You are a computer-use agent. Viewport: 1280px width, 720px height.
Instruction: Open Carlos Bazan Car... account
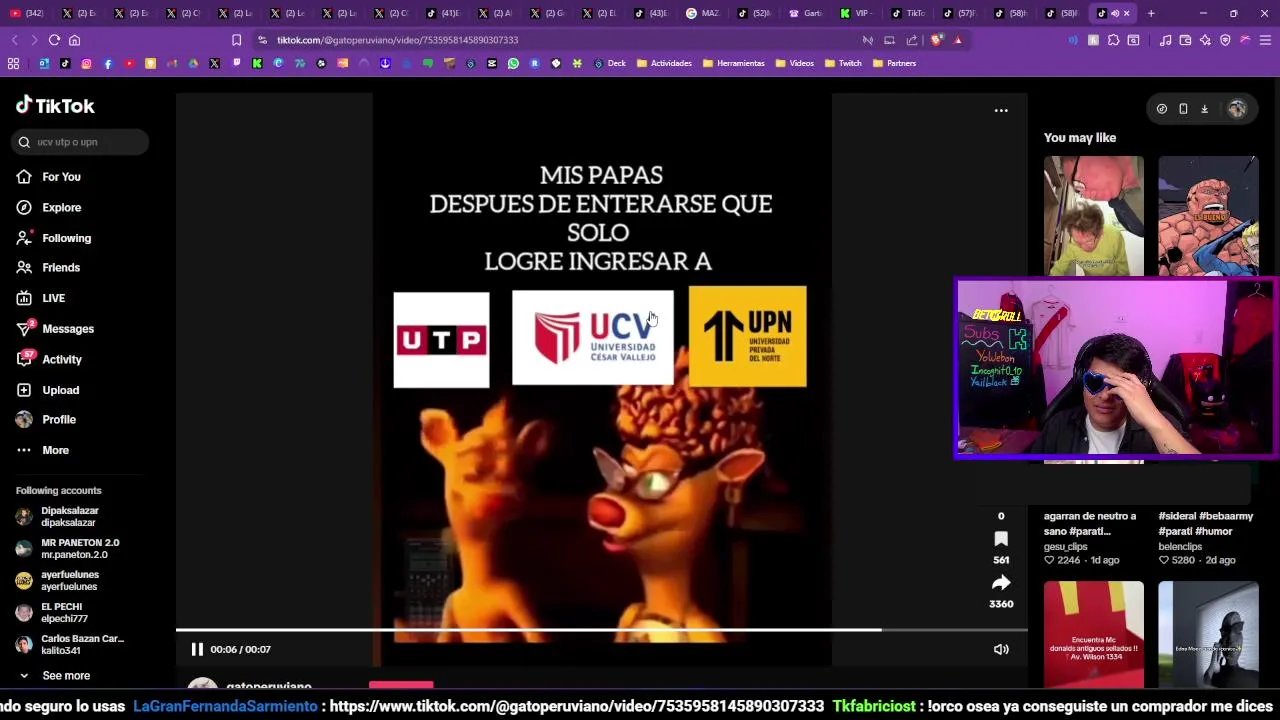70,645
